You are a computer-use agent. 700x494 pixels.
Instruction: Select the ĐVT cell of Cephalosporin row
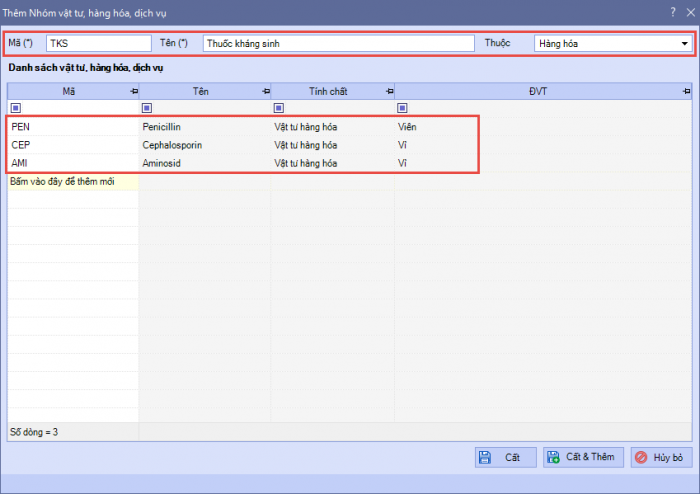click(436, 145)
